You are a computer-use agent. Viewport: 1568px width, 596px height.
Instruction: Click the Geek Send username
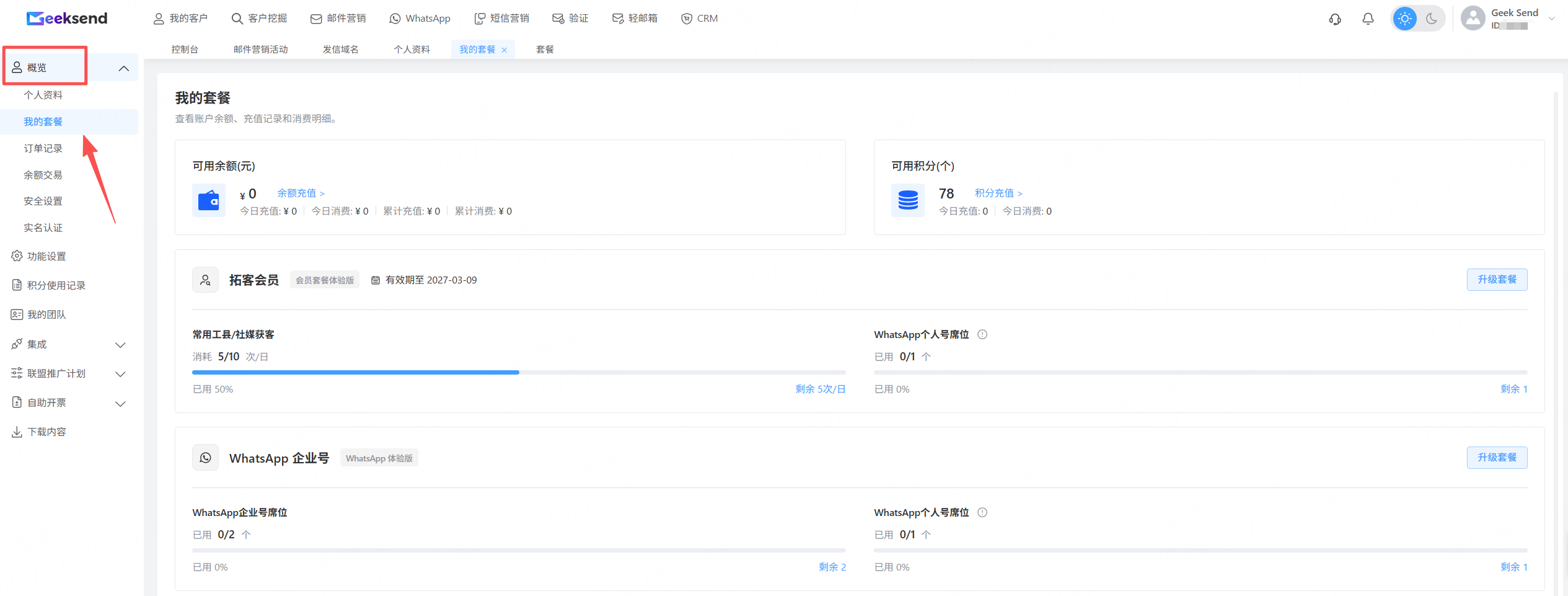[1515, 12]
